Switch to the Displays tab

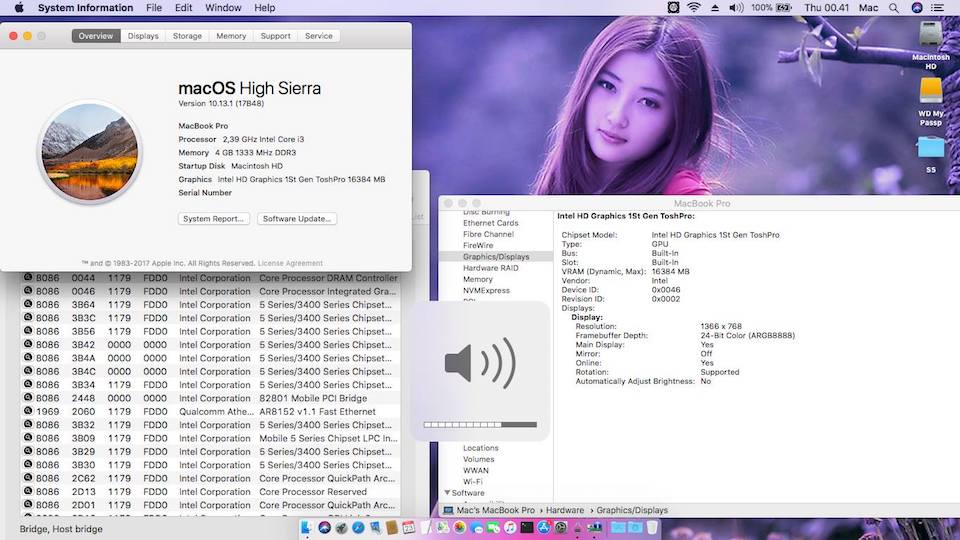(143, 36)
